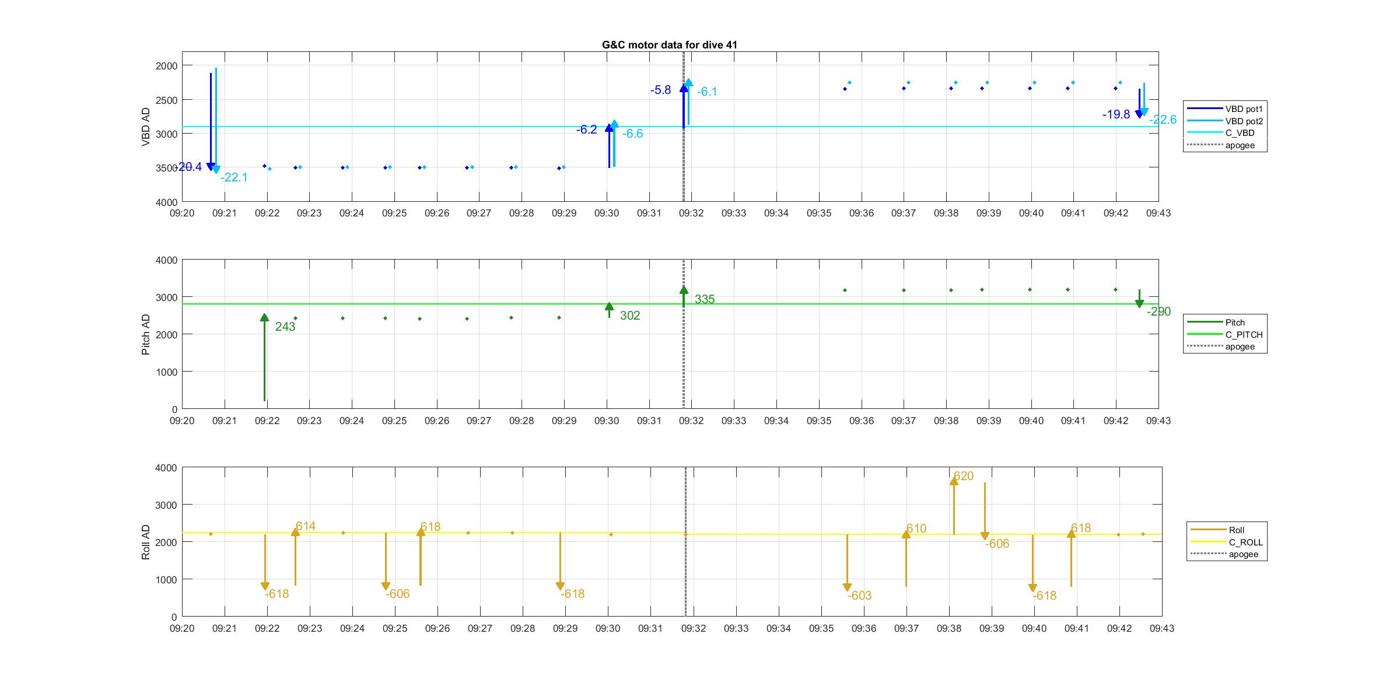Click the "VBD AD" y-axis label

click(x=146, y=127)
